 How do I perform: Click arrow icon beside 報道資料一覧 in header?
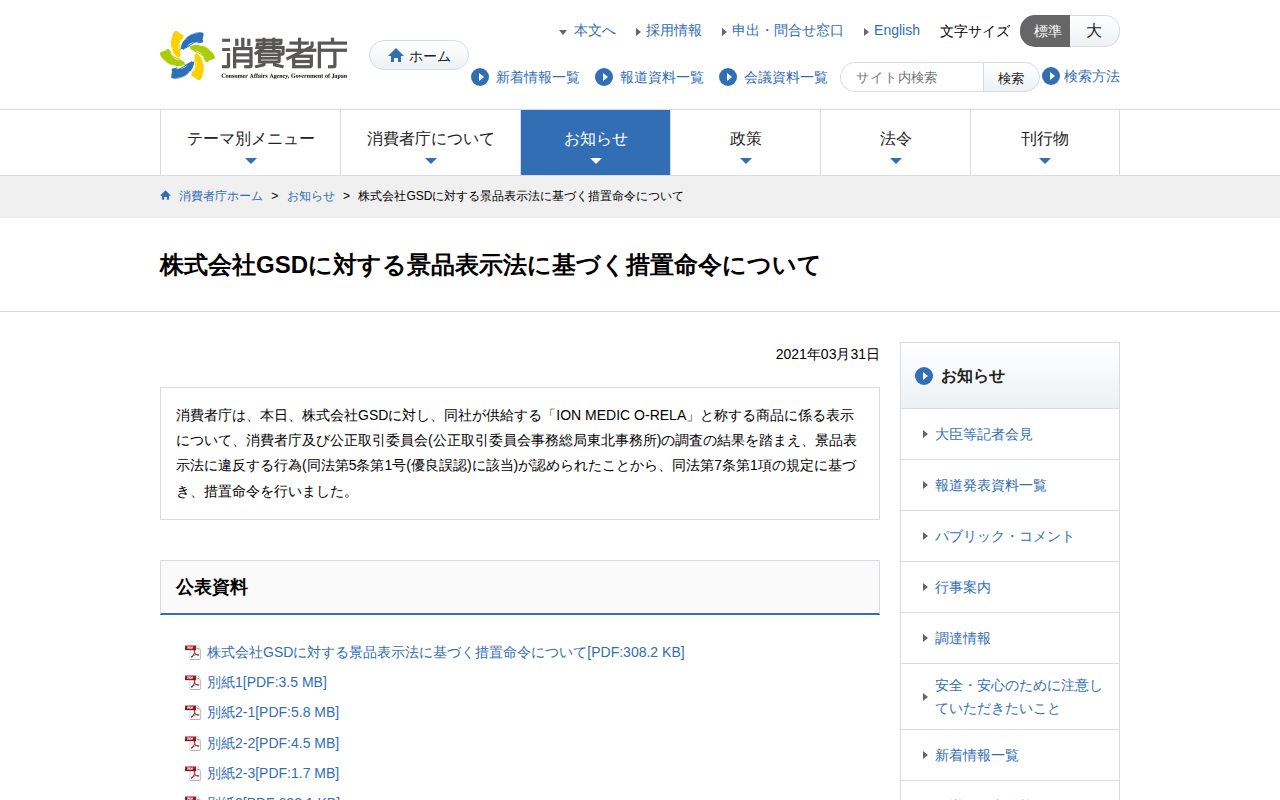[x=604, y=77]
